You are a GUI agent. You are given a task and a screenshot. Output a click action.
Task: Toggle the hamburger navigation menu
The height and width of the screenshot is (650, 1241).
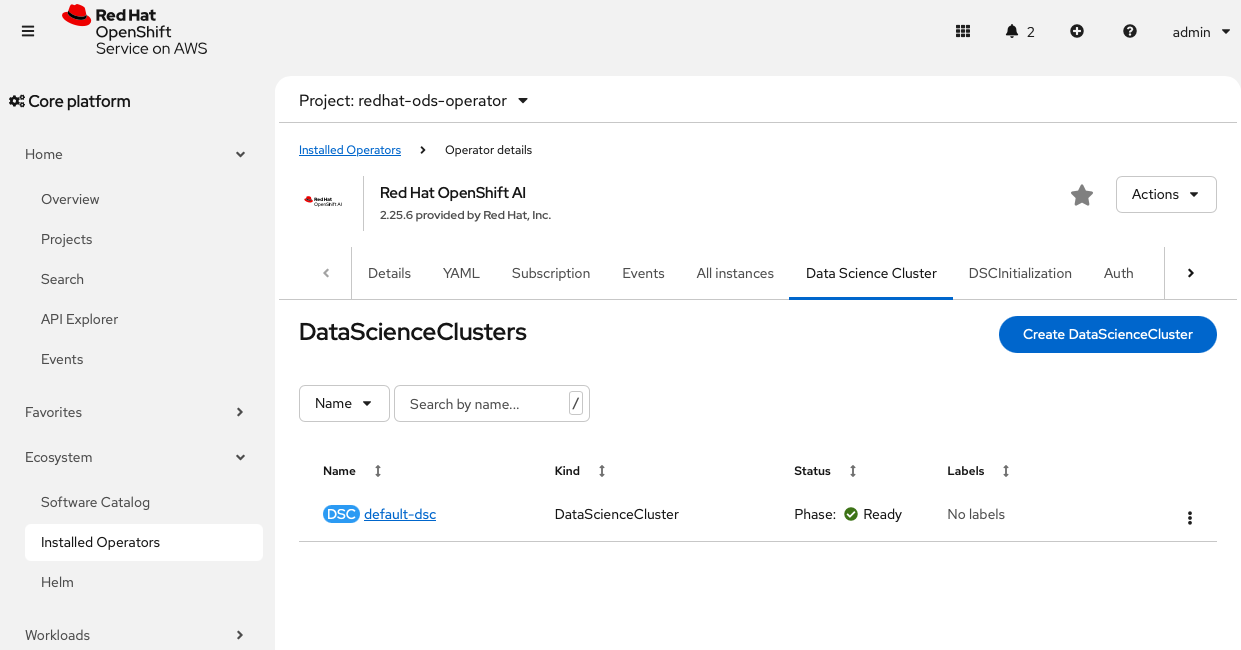point(28,31)
